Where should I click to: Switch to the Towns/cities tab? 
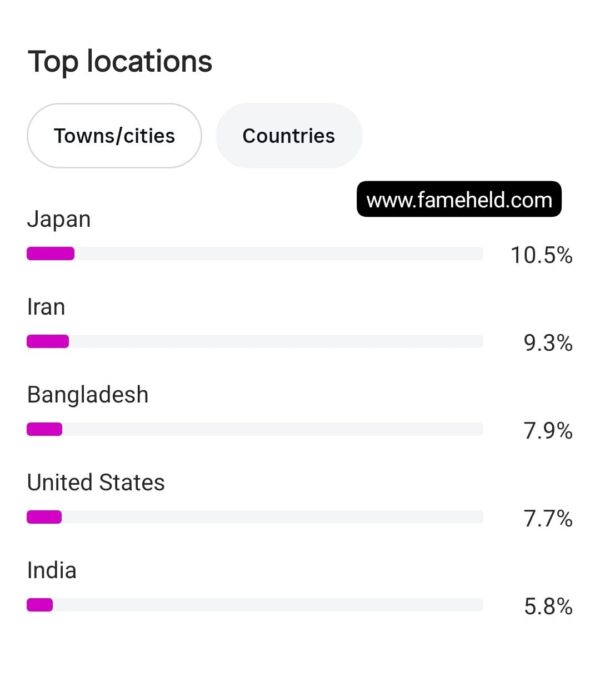(x=114, y=136)
